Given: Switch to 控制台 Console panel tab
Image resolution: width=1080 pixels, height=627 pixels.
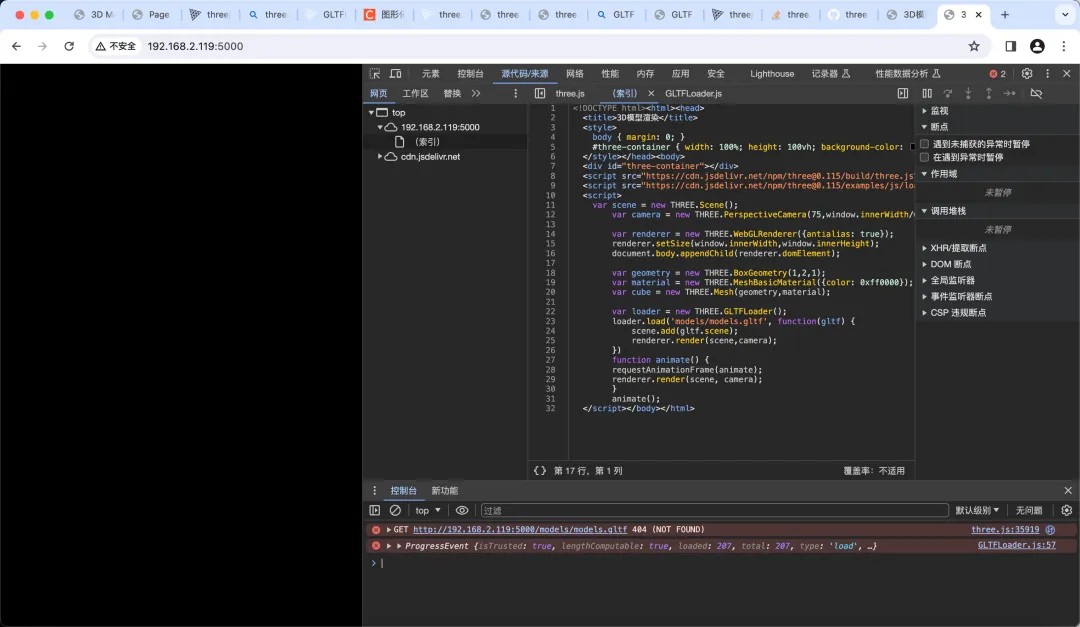Looking at the screenshot, I should point(470,74).
